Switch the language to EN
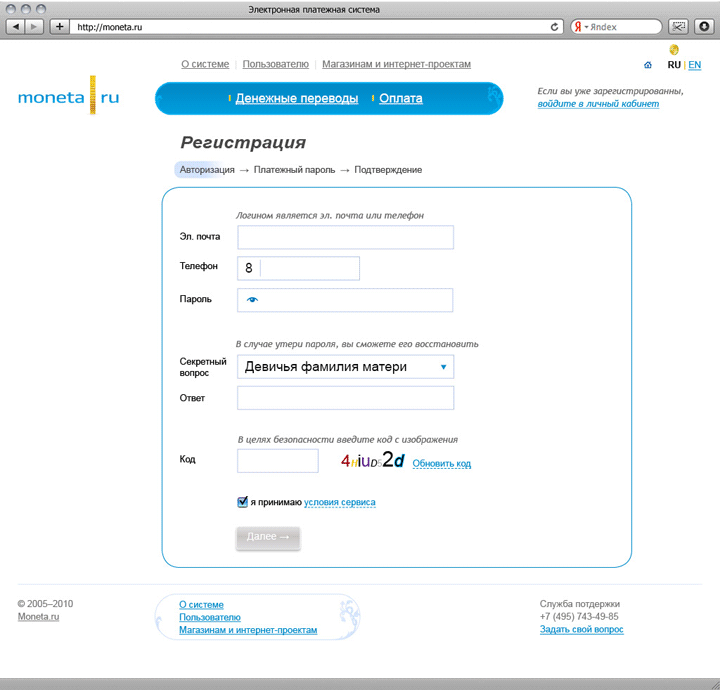This screenshot has width=720, height=690. pos(695,65)
